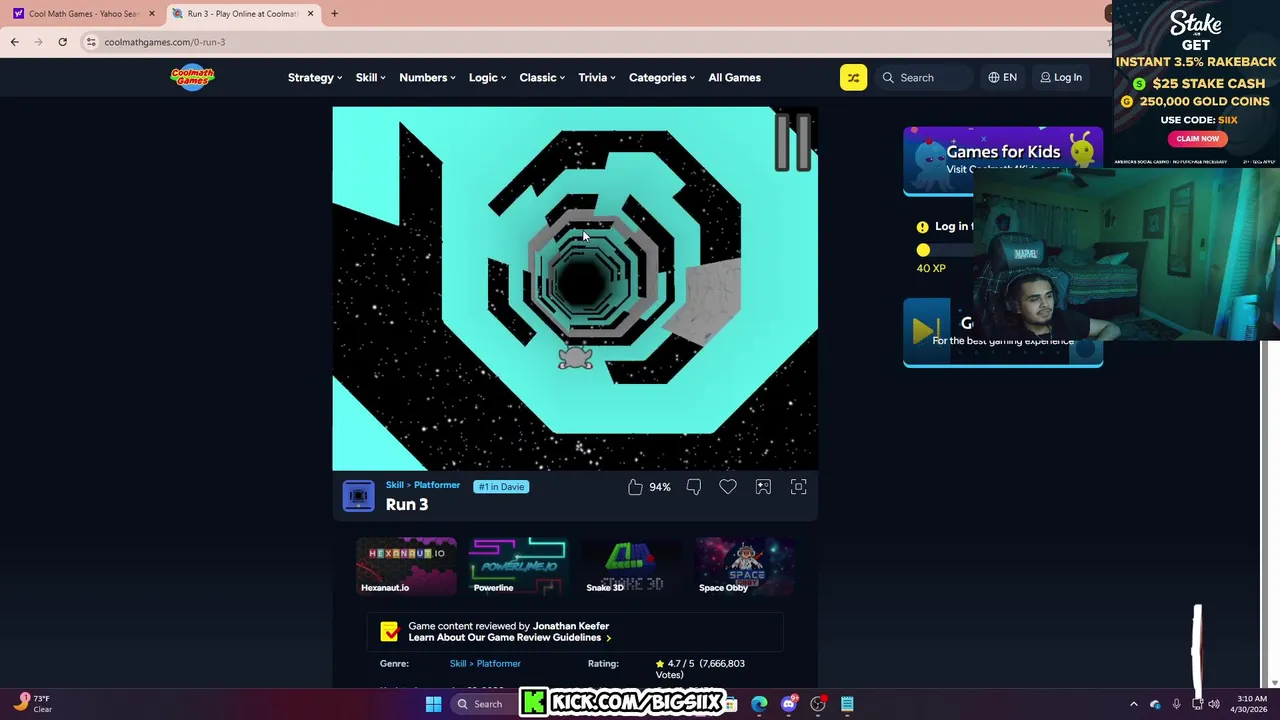Reload the current page

point(62,42)
